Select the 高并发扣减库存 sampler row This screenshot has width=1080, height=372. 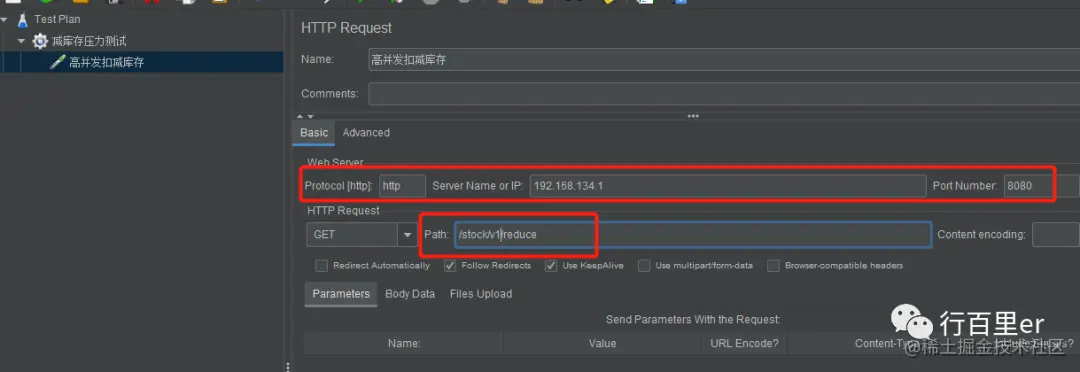tap(142, 62)
